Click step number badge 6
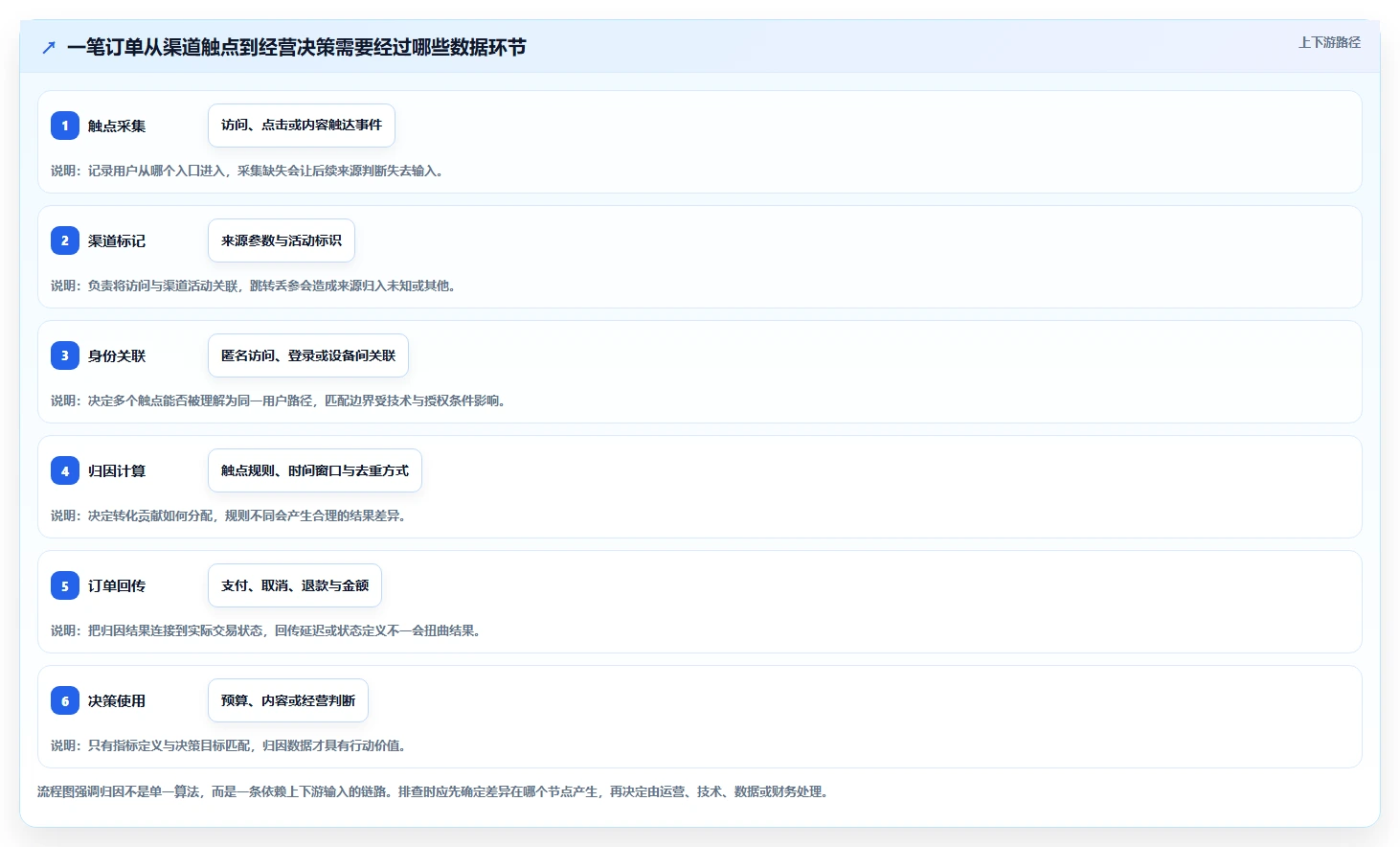This screenshot has height=847, width=1400. tap(65, 700)
